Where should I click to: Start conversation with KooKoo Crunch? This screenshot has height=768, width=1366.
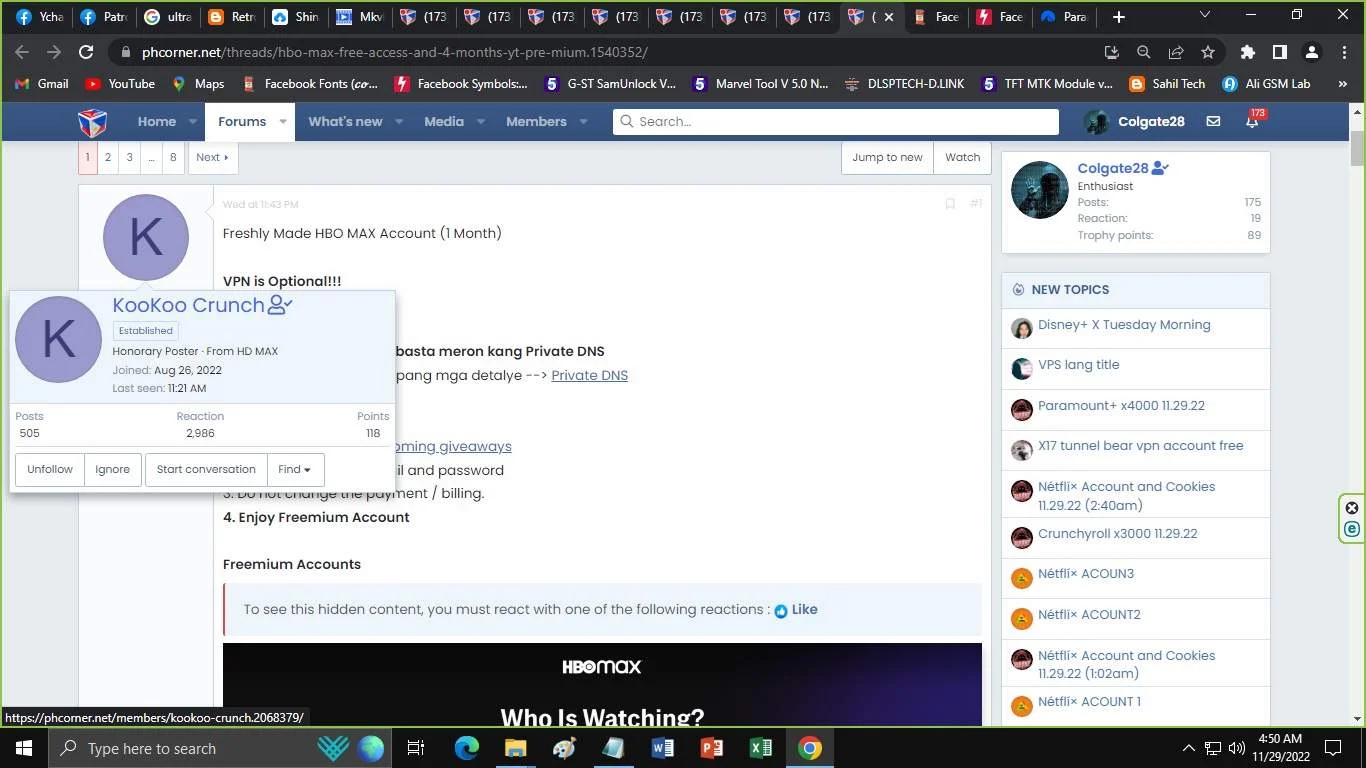pos(206,470)
